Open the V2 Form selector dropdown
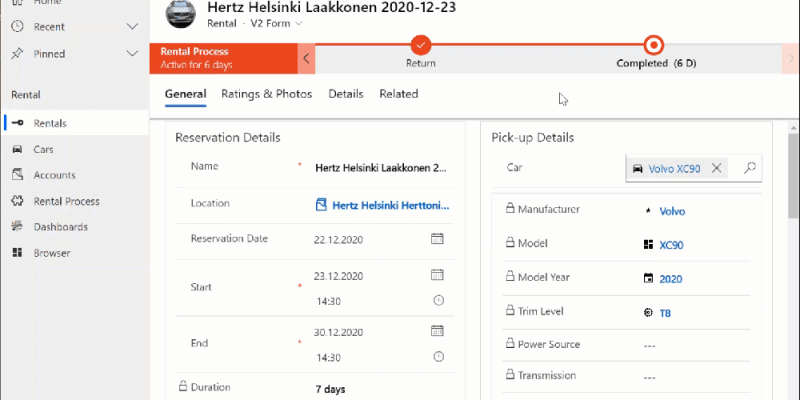800x400 pixels. pos(276,23)
